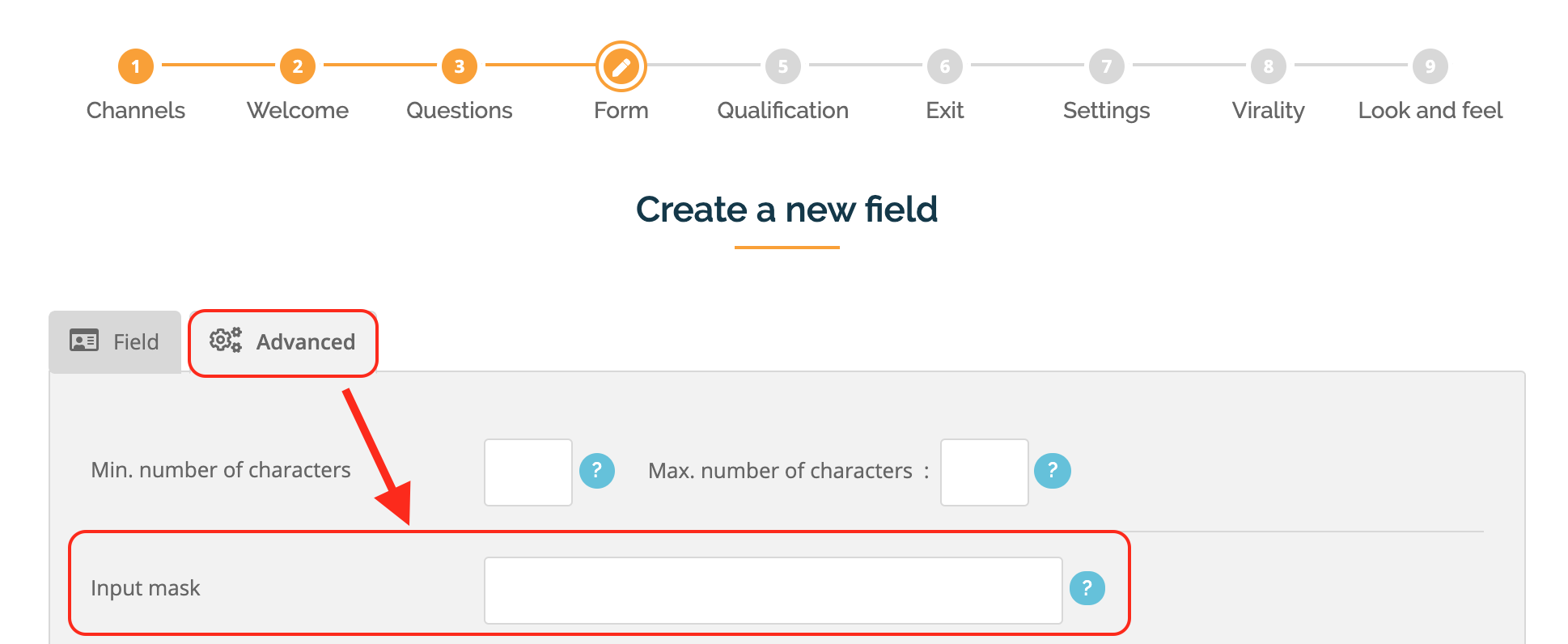Click the Virality step 8 circle

(1269, 66)
